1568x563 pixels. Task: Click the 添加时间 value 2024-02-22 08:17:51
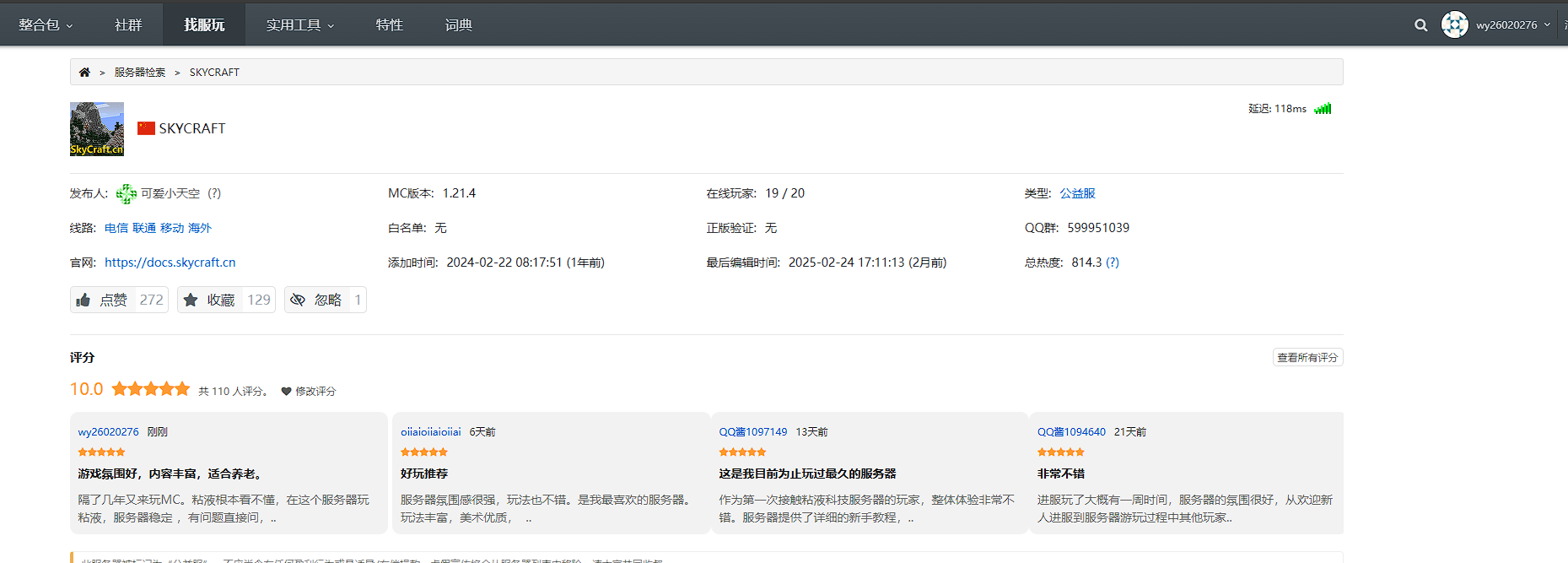click(504, 263)
